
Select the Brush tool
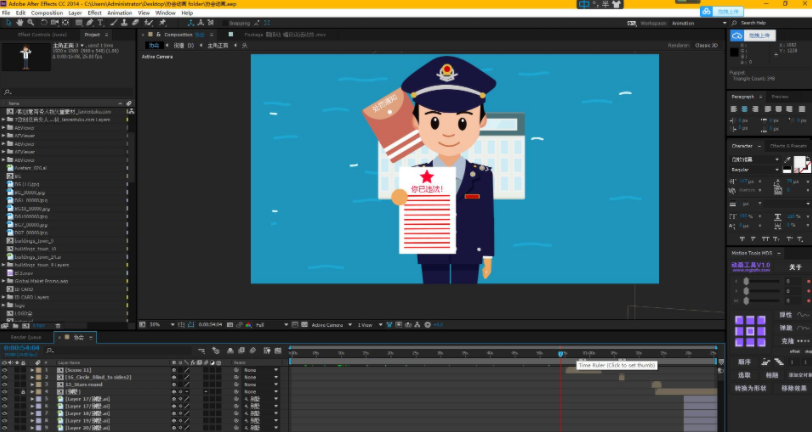point(114,23)
